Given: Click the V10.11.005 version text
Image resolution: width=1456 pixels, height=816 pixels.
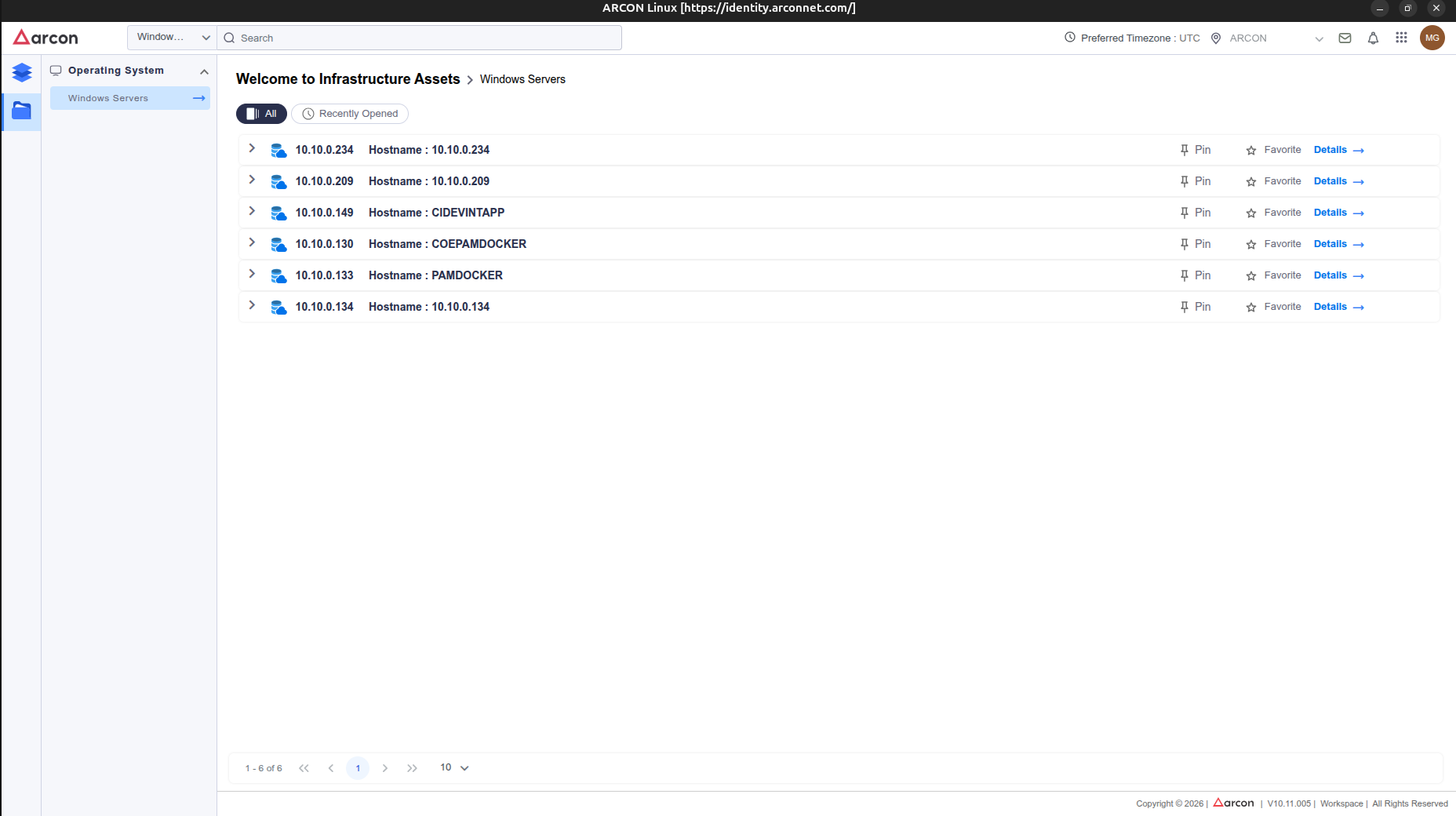Looking at the screenshot, I should (1289, 804).
